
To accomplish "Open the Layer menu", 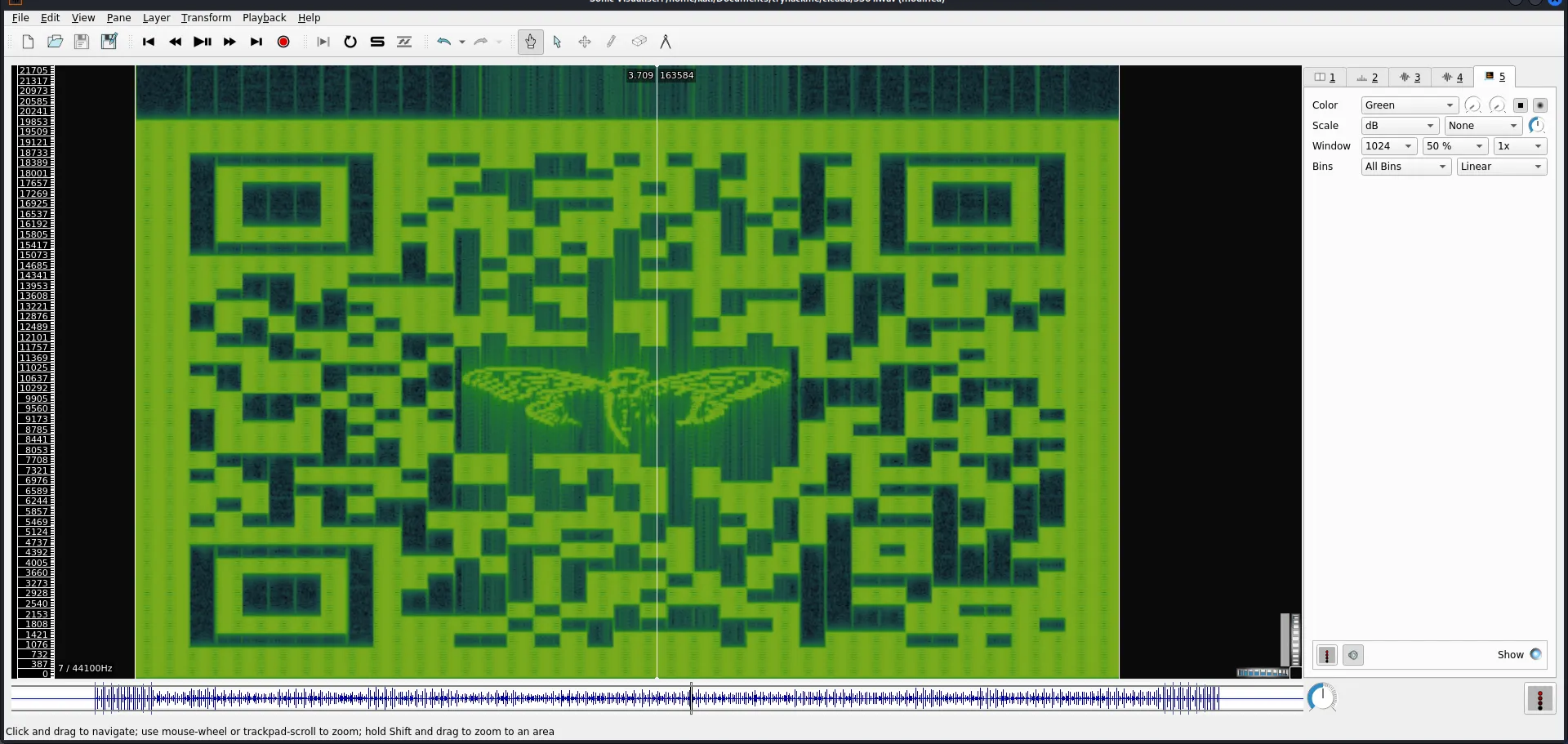I will 156,18.
